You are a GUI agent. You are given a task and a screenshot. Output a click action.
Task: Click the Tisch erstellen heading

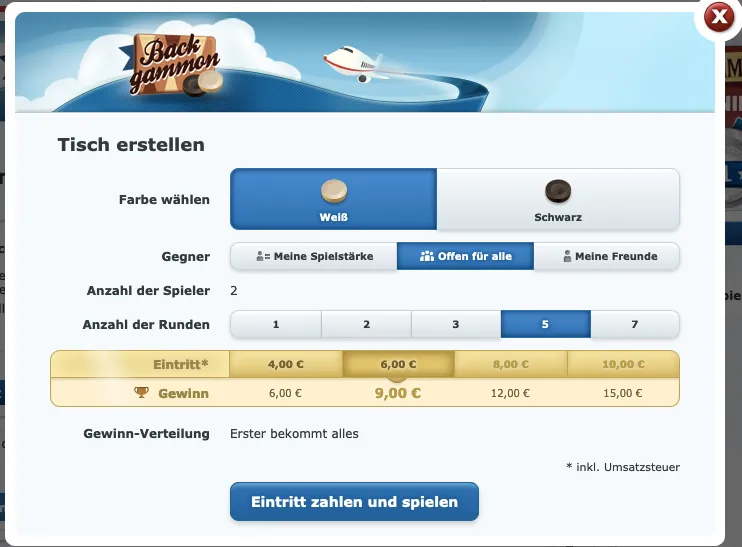[x=131, y=145]
